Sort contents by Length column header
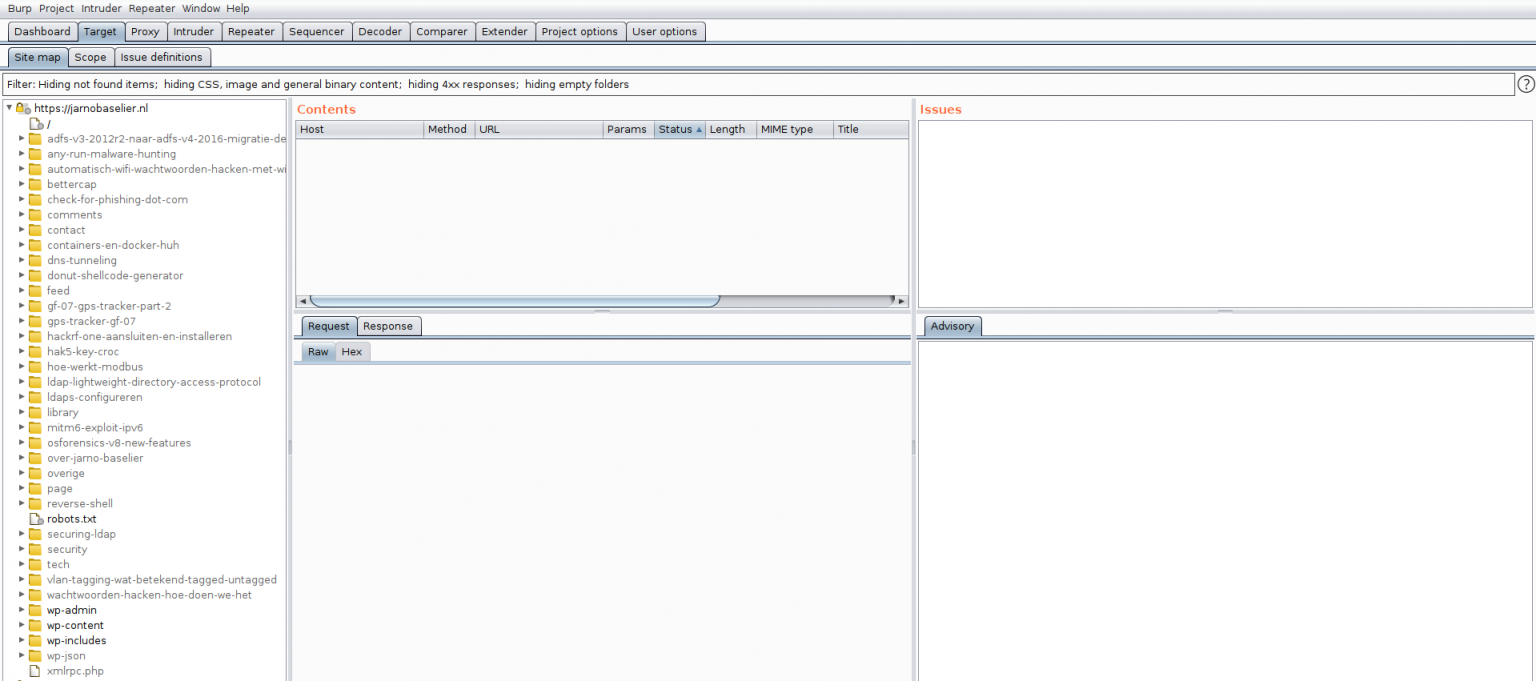This screenshot has height=681, width=1536. click(731, 129)
